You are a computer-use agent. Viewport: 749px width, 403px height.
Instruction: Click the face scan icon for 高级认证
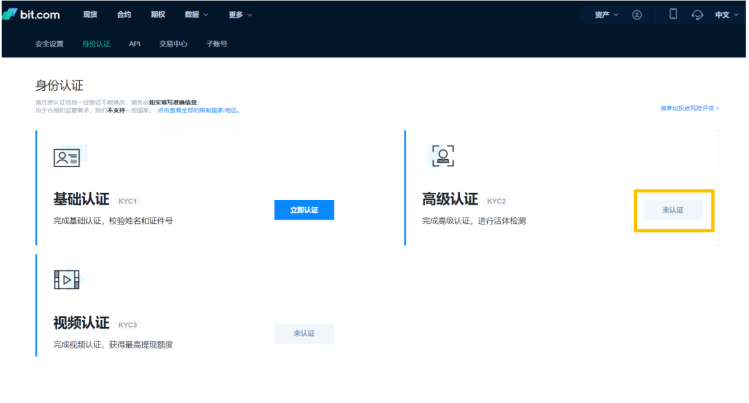442,155
